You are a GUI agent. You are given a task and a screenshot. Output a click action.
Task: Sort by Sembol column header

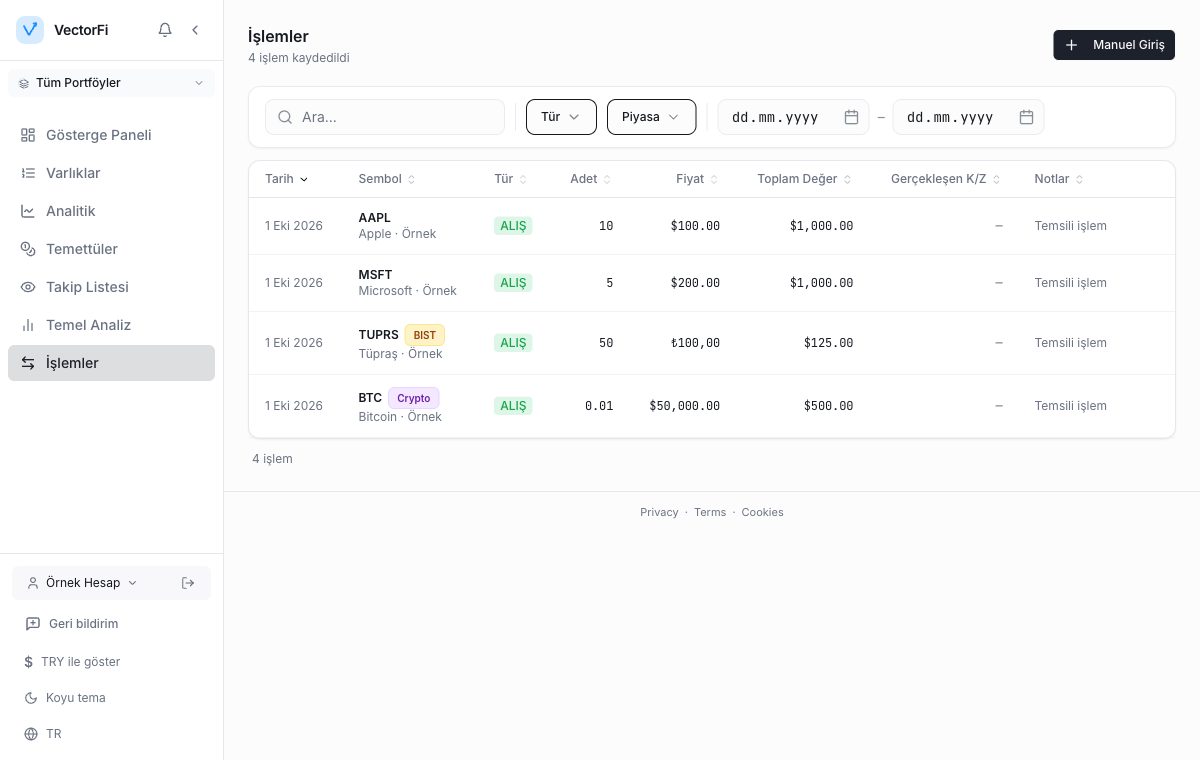click(387, 179)
